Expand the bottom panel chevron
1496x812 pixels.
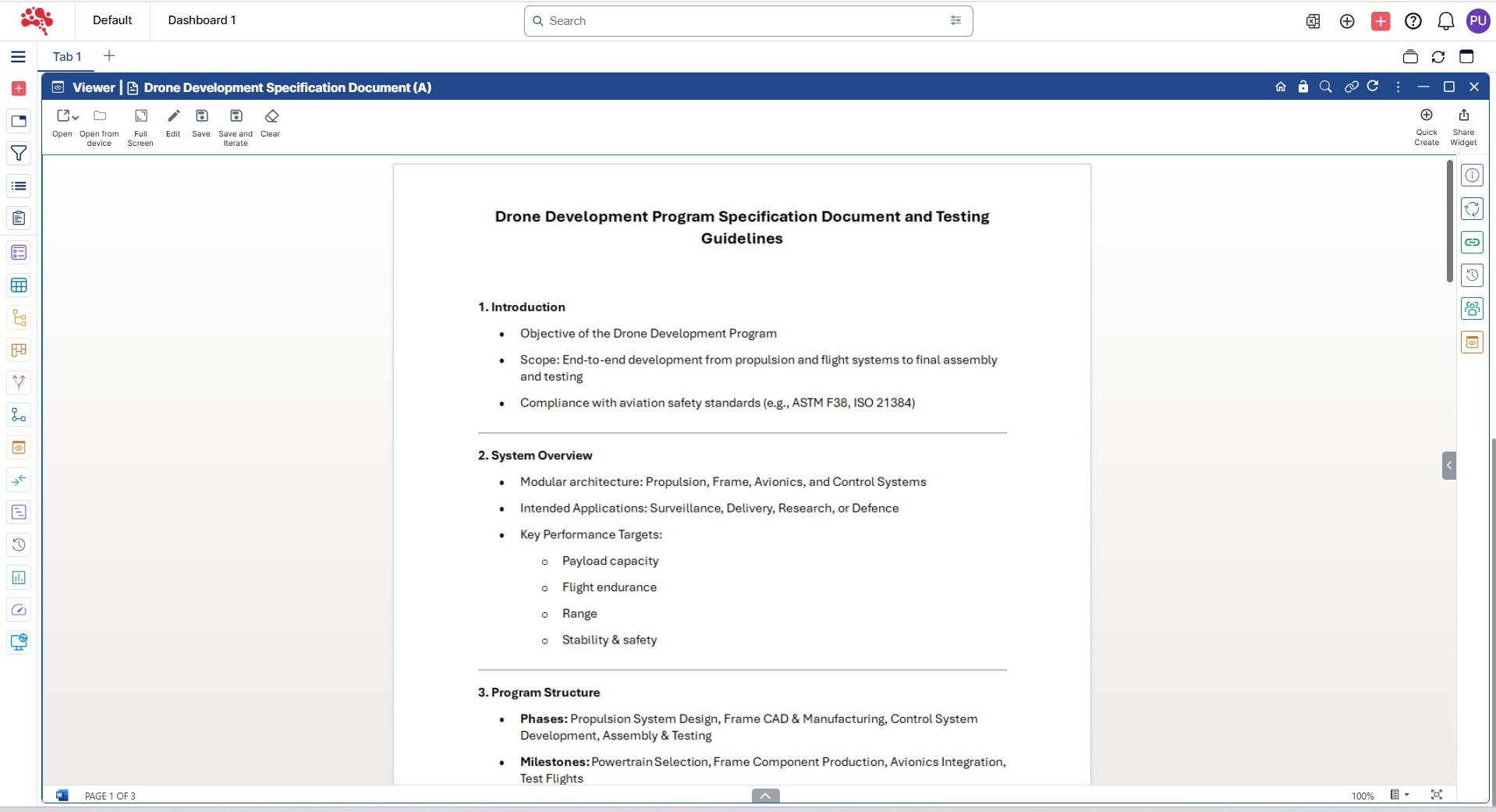coord(765,796)
